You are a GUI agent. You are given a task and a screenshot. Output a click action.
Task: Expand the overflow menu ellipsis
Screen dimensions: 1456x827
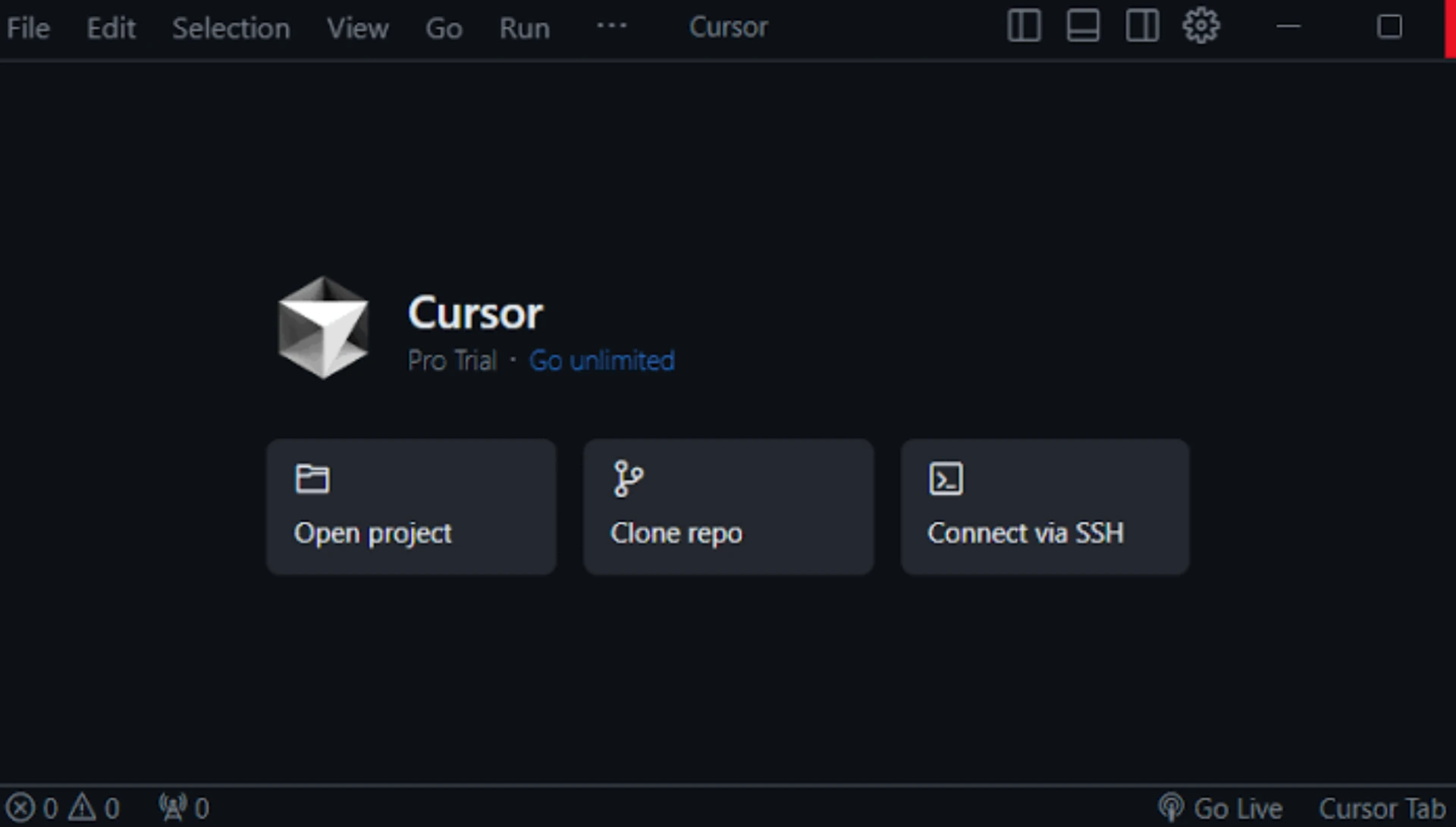pos(611,26)
